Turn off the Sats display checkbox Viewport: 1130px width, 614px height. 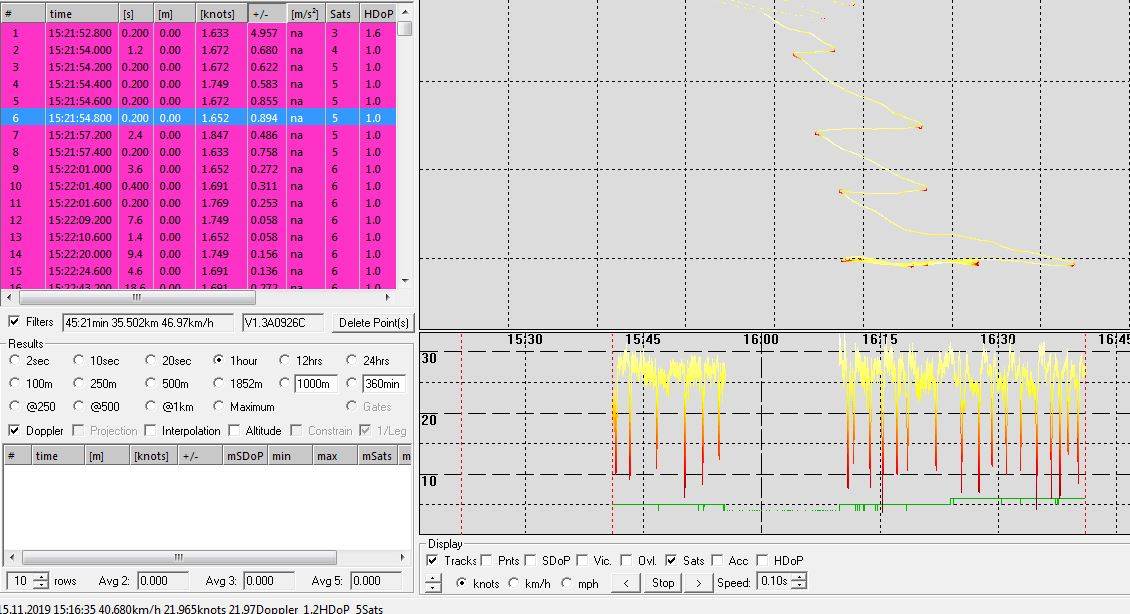(x=671, y=561)
